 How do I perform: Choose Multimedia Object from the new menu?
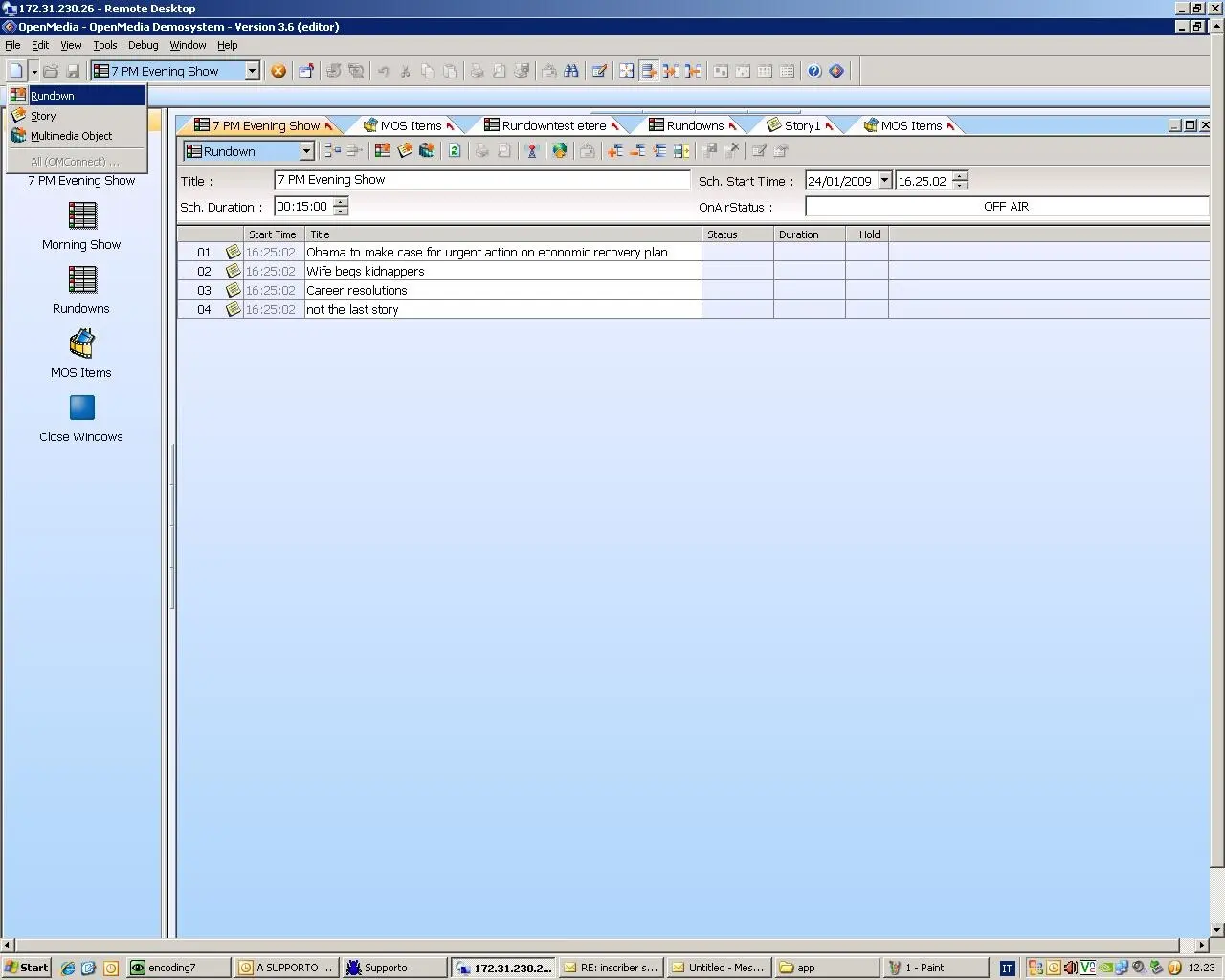tap(71, 136)
